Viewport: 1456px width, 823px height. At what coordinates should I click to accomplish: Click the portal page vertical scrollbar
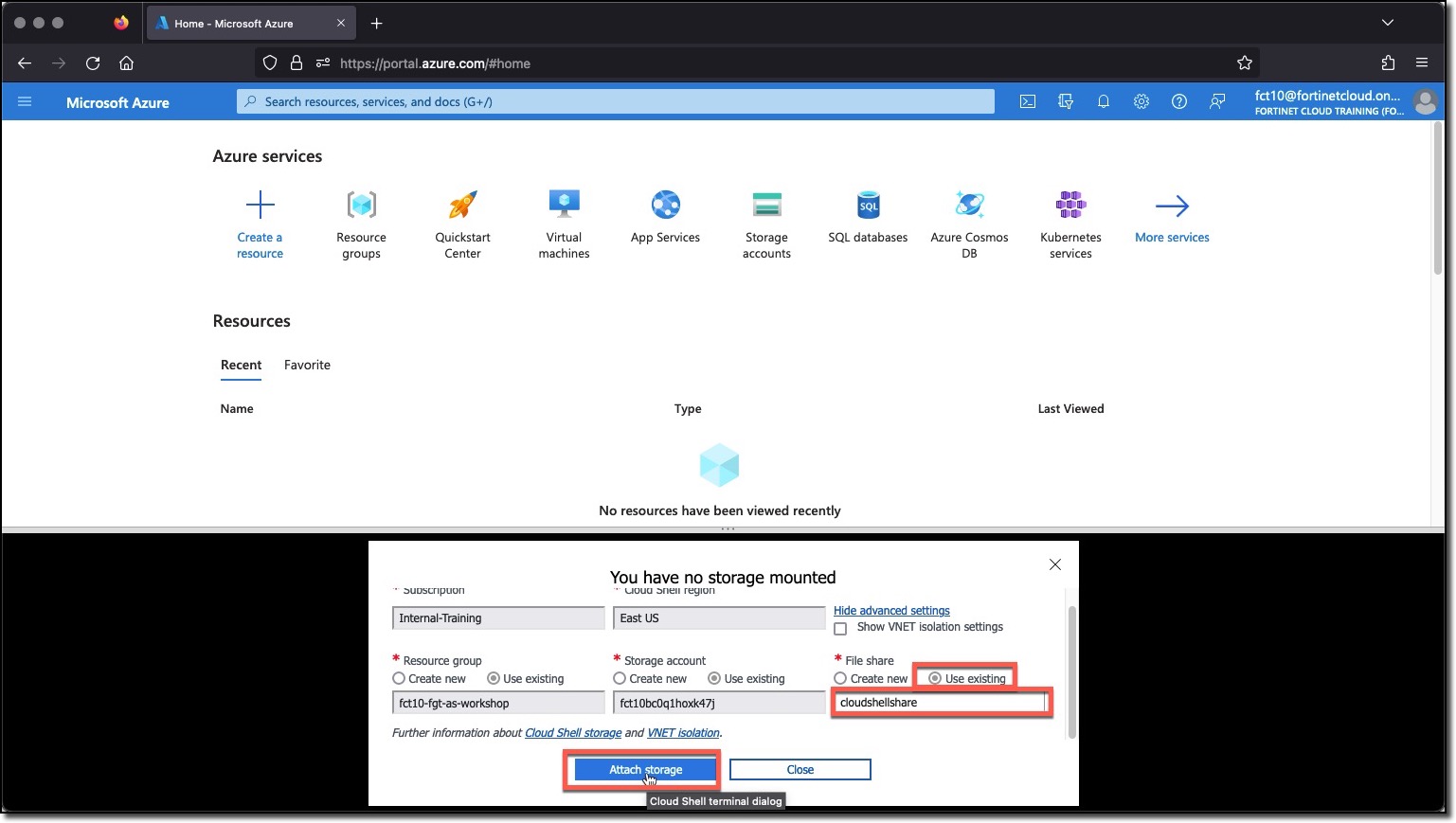point(1437,199)
